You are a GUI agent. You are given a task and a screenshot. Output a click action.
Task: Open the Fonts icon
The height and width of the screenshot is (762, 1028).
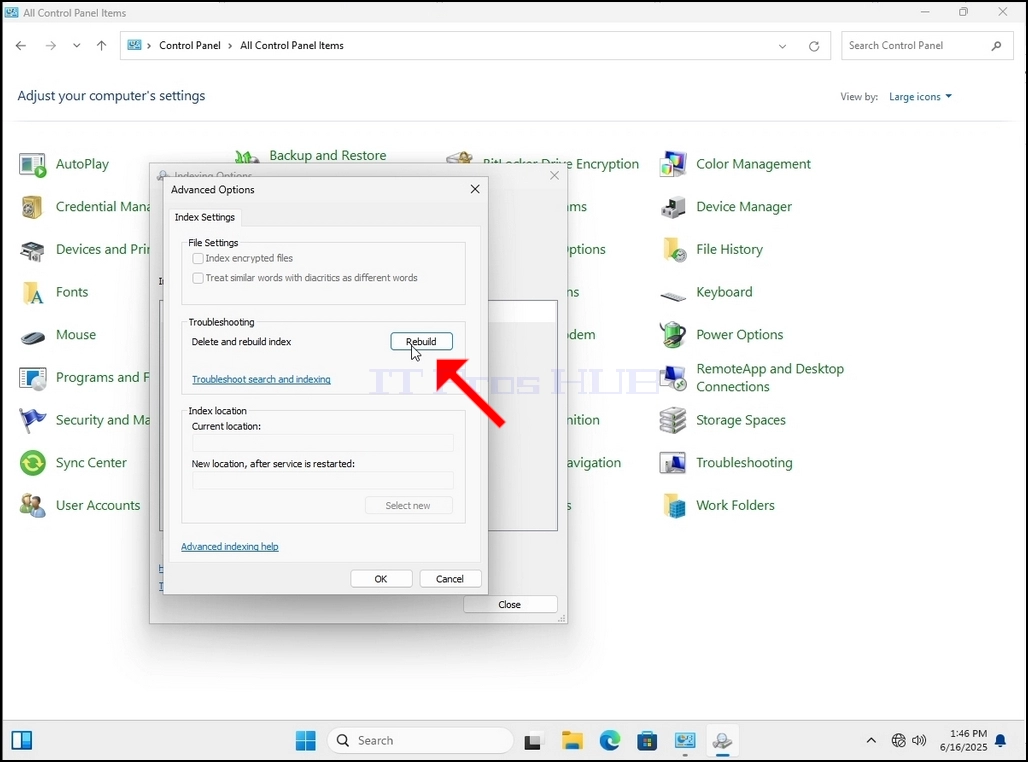point(32,292)
